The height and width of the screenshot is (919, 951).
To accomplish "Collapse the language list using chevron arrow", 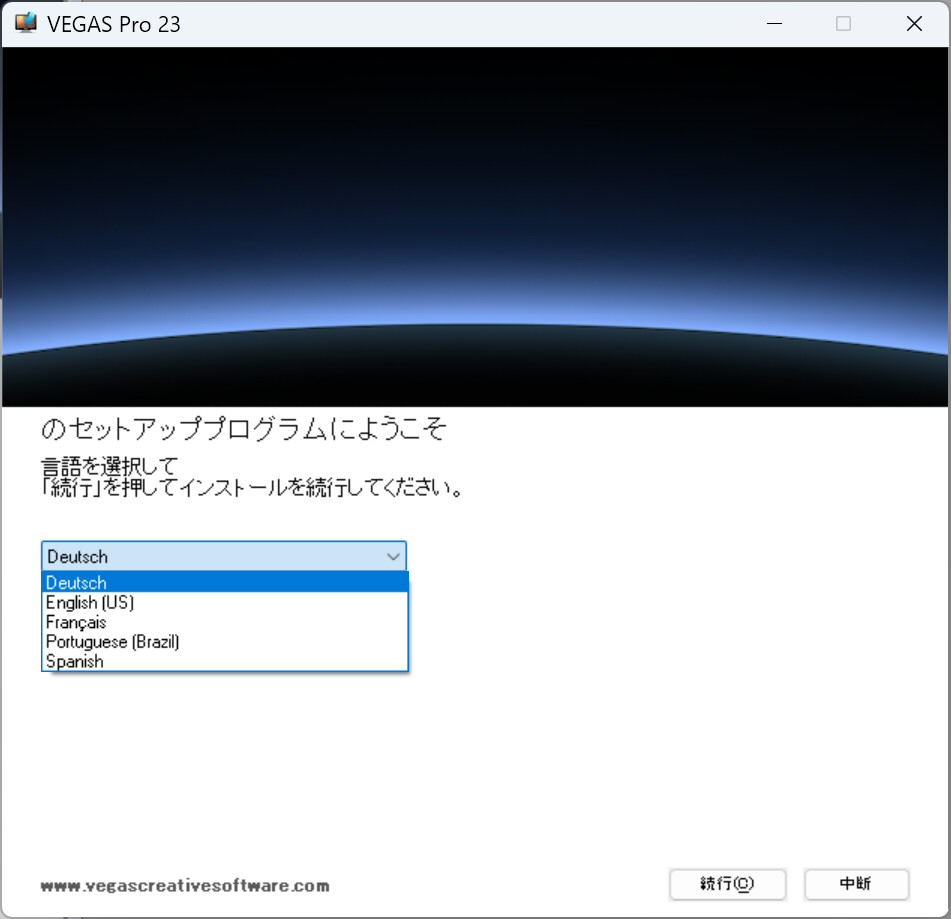I will 393,556.
